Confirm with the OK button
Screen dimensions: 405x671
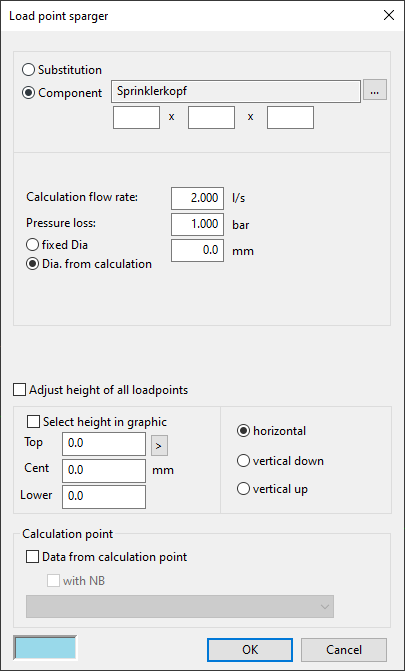point(250,650)
